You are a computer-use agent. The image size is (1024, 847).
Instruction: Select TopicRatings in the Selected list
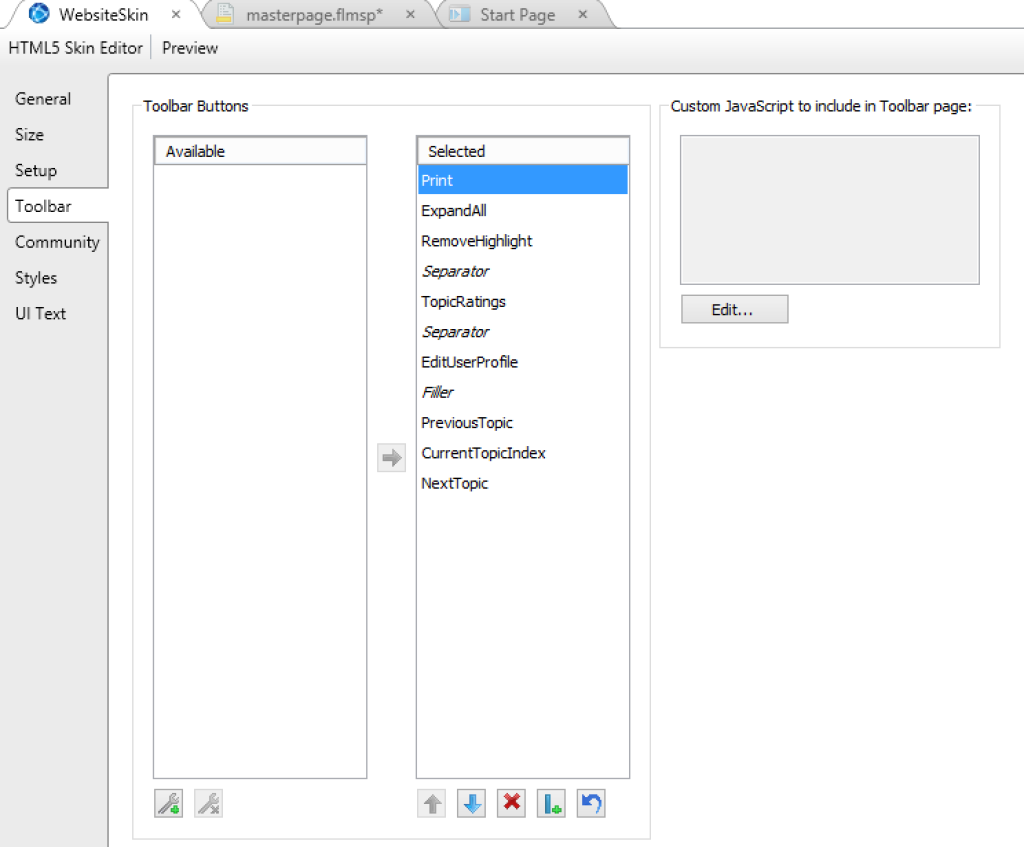coord(522,302)
